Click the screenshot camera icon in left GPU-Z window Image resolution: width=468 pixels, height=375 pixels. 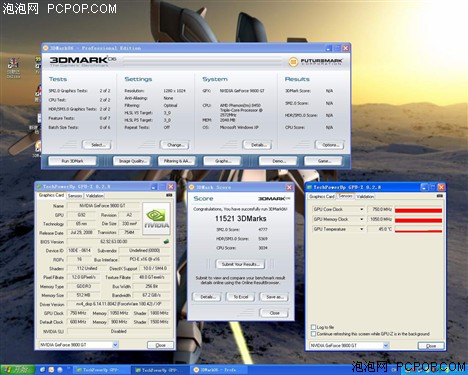(x=169, y=195)
